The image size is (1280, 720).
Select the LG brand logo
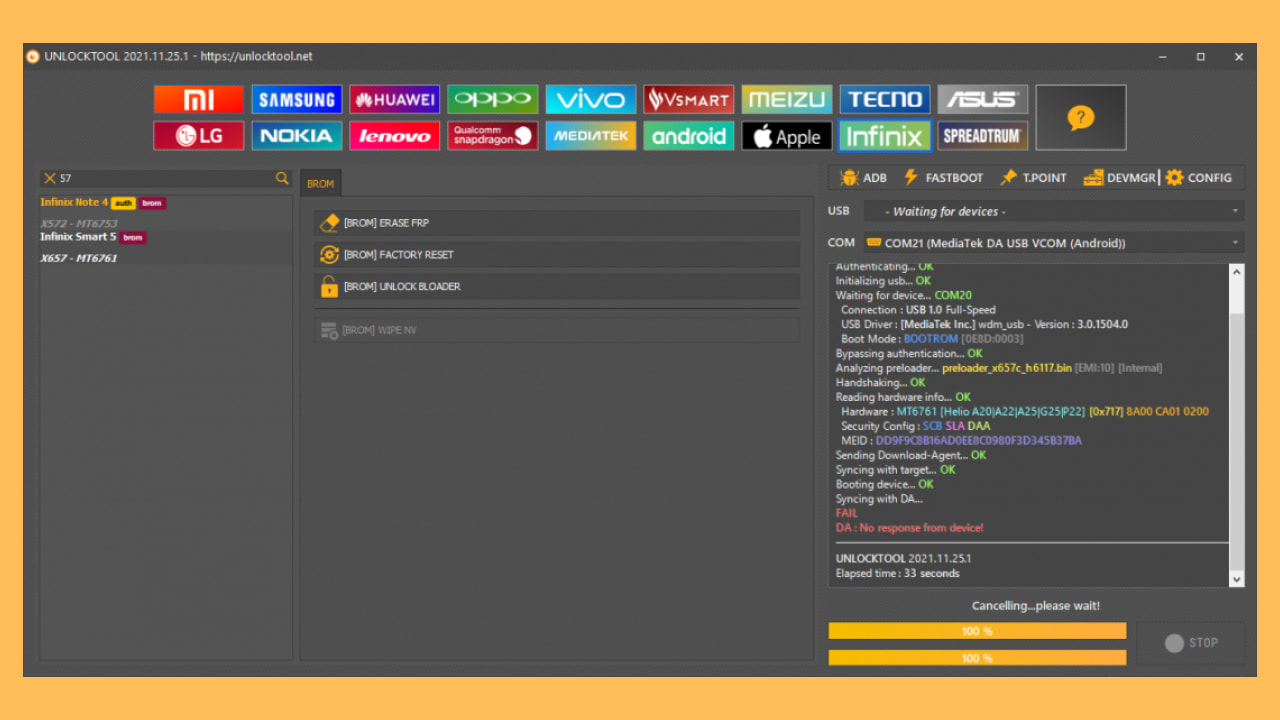click(198, 136)
